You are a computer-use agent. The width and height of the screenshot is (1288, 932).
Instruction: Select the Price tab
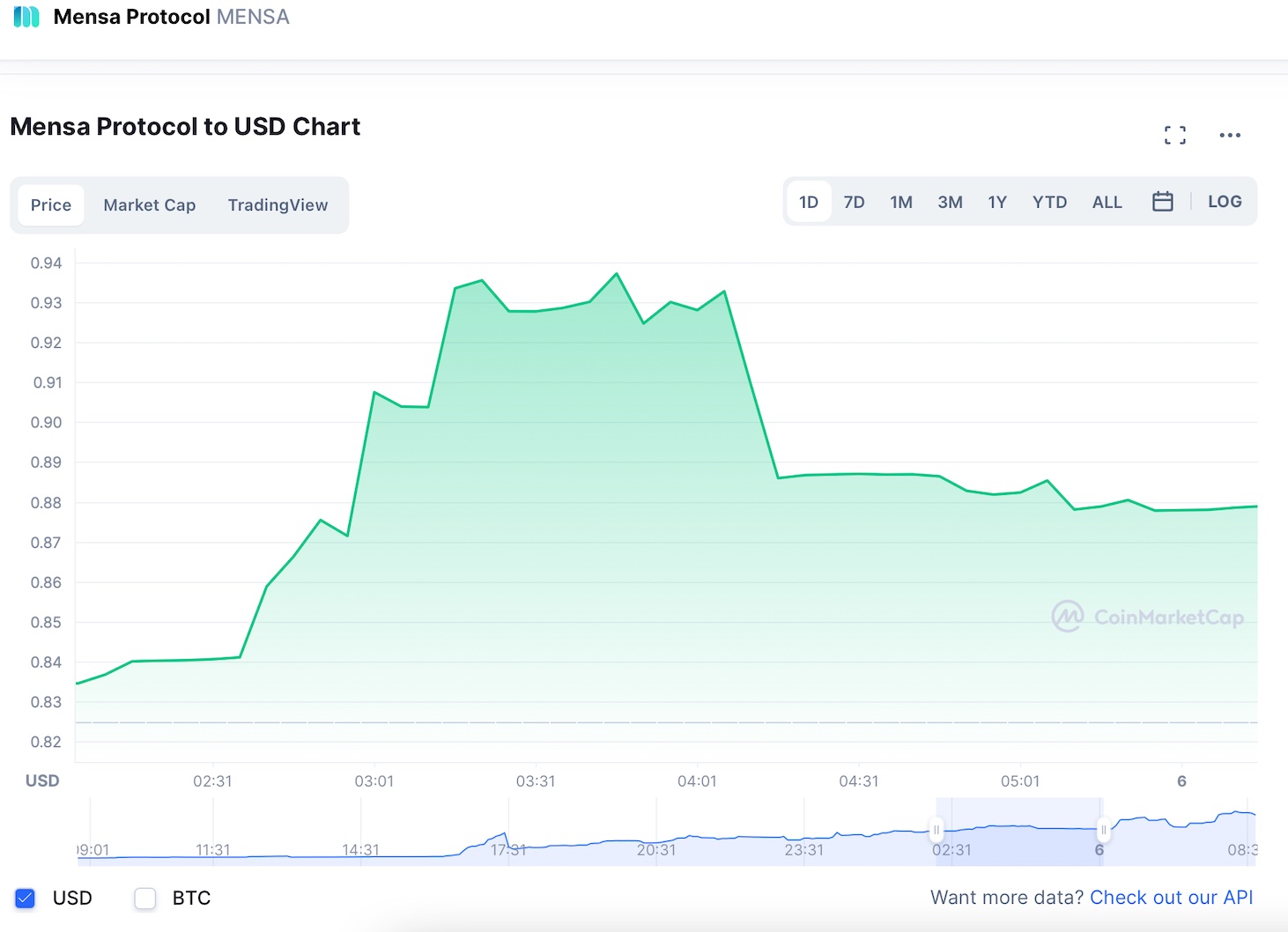tap(51, 205)
